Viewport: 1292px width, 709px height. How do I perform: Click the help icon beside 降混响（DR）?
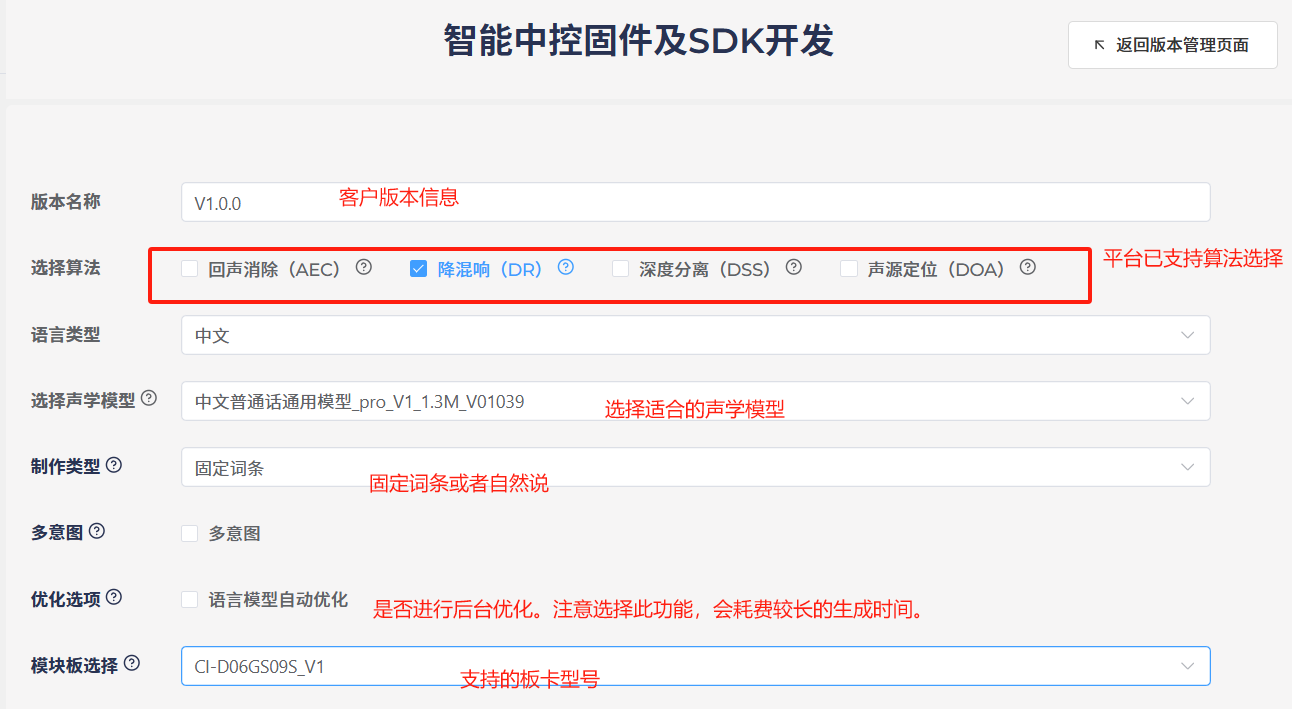click(x=566, y=267)
